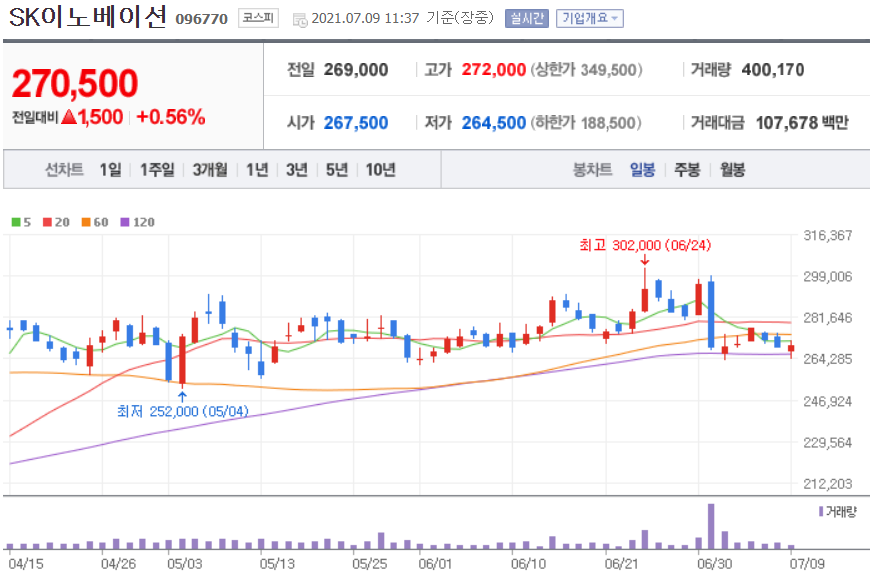
Task: Click the purple 거래량 volume legend marker
Action: pyautogui.click(x=821, y=511)
